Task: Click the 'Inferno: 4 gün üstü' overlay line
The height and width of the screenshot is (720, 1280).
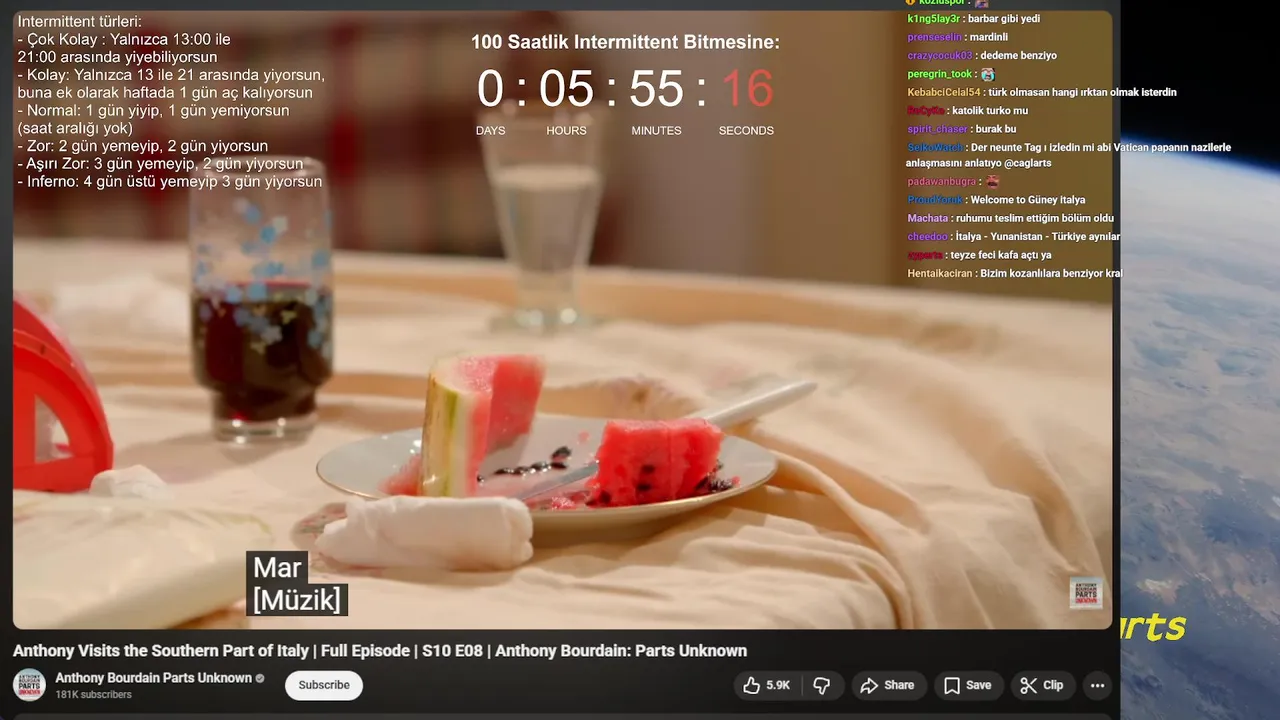Action: [x=170, y=182]
